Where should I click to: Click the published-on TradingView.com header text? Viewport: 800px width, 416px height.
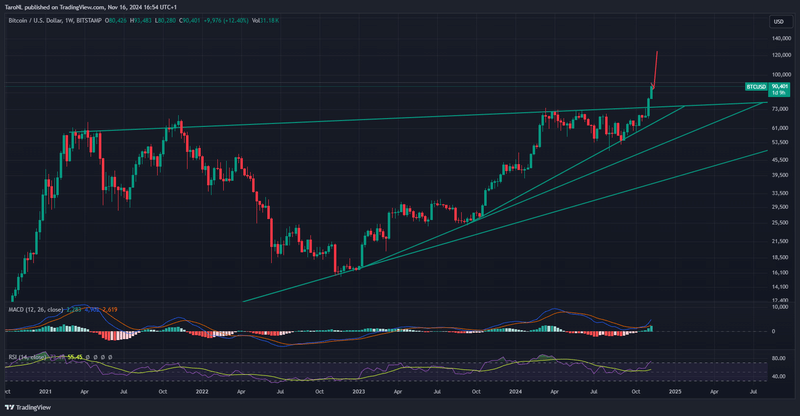(90, 7)
